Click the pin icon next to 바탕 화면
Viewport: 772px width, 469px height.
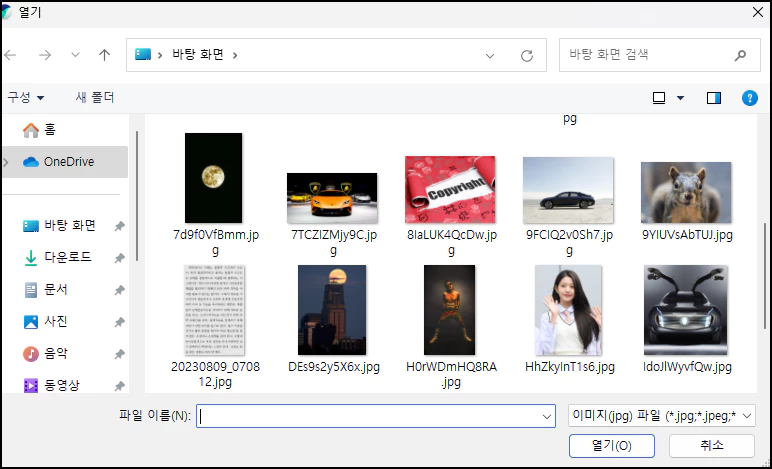[x=119, y=226]
